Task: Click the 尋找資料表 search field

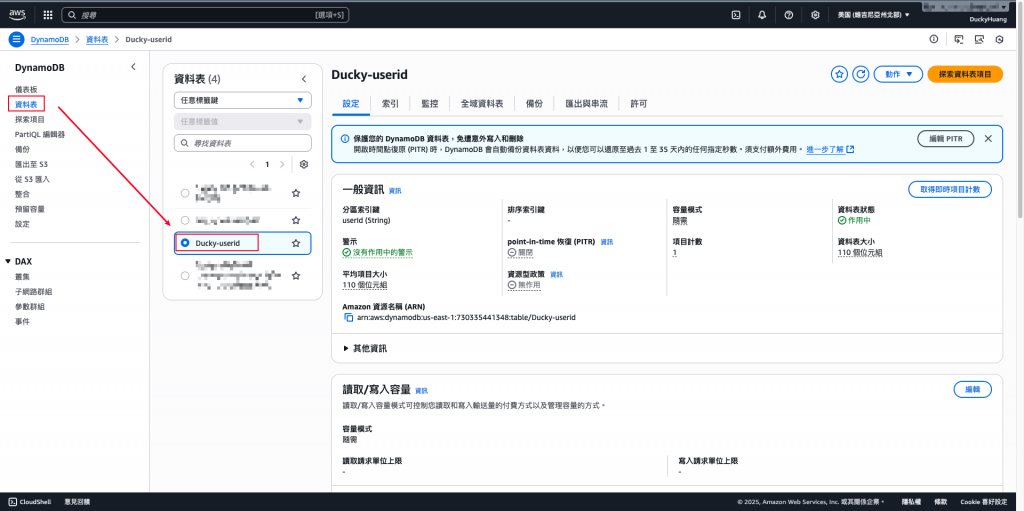Action: 242,143
